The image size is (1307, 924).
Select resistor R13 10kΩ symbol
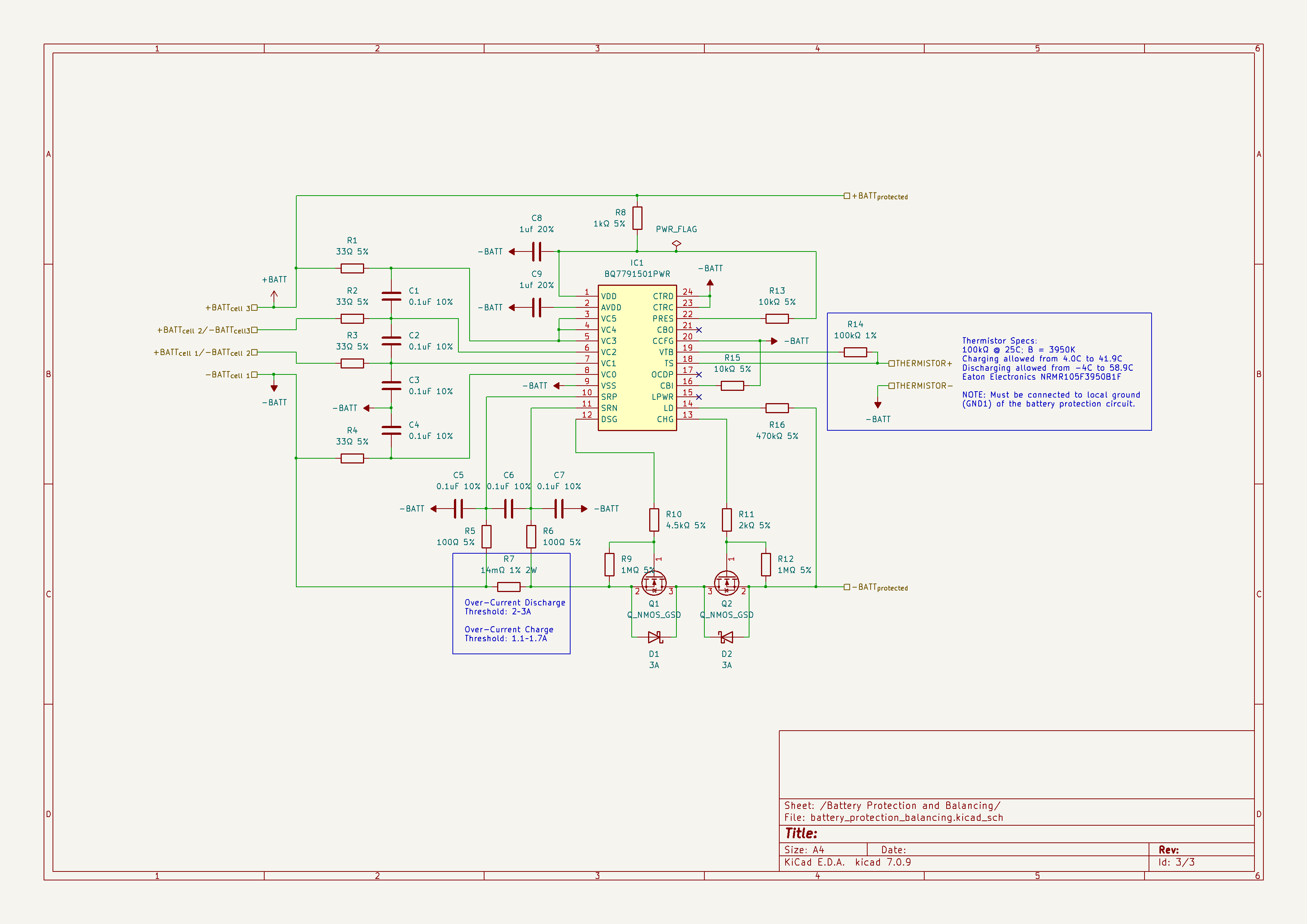tap(777, 319)
